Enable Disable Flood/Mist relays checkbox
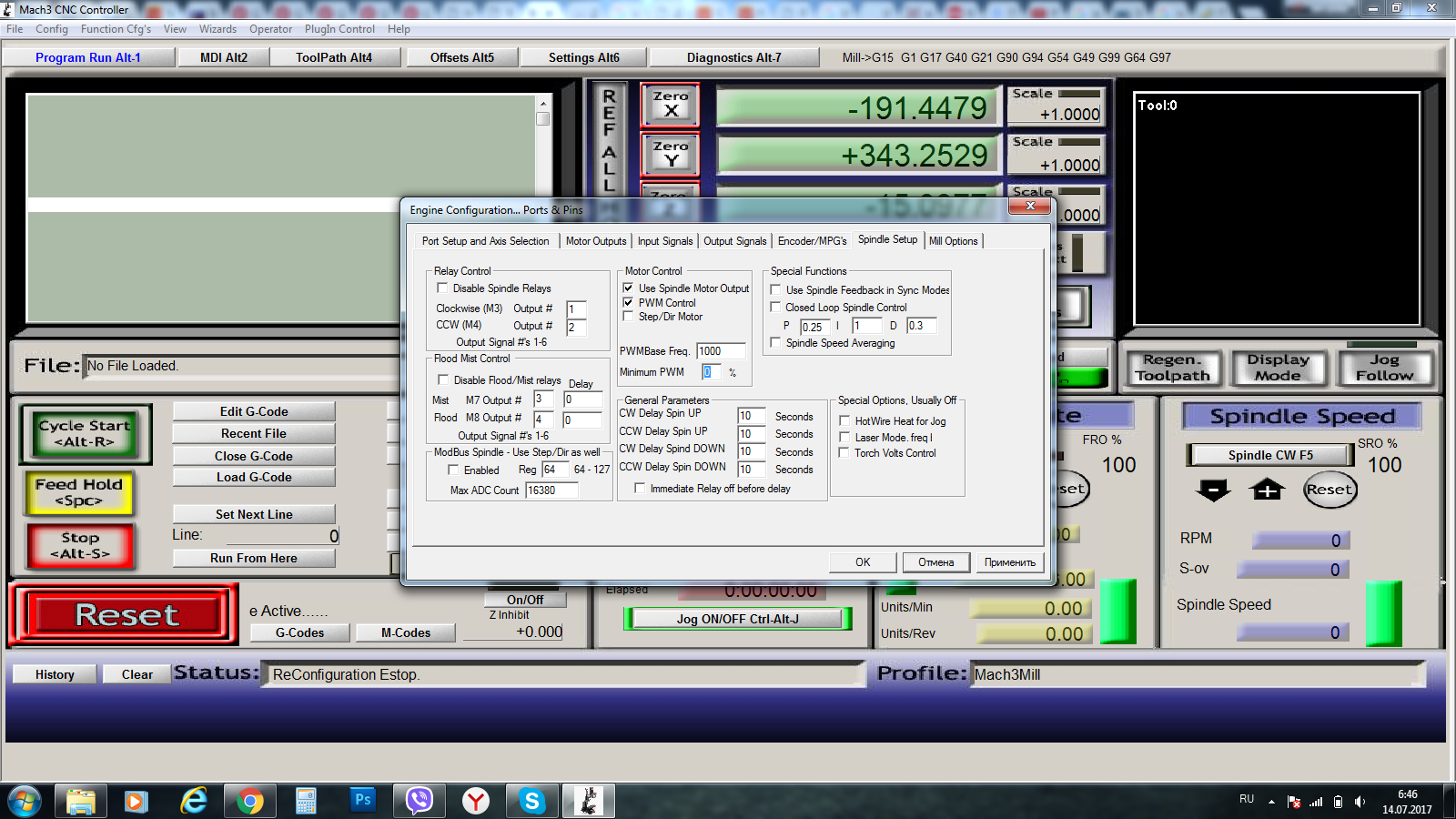 pyautogui.click(x=443, y=379)
